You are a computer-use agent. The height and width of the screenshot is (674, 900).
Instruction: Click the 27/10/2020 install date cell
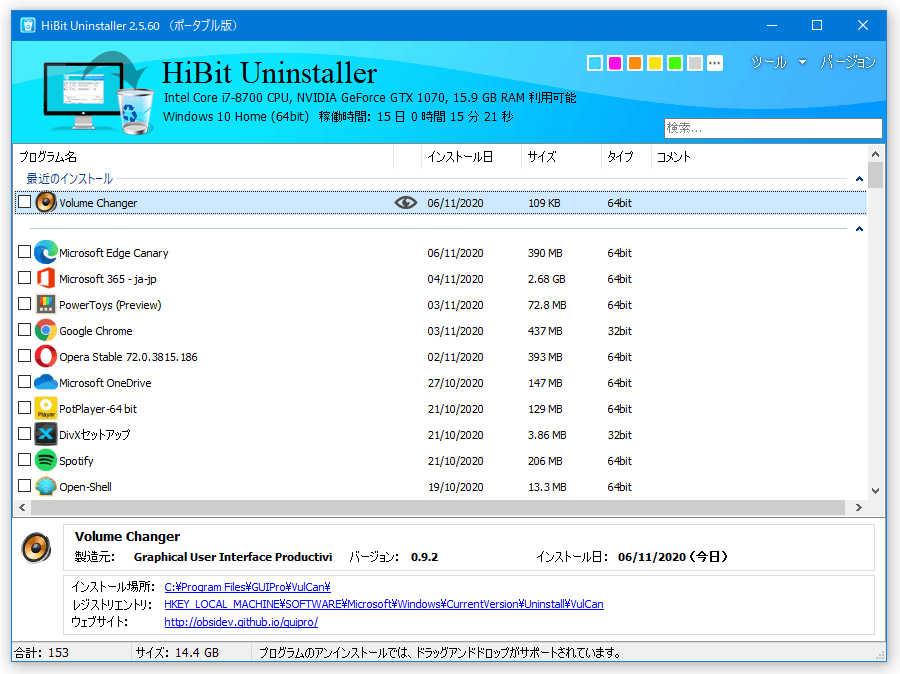coord(456,383)
